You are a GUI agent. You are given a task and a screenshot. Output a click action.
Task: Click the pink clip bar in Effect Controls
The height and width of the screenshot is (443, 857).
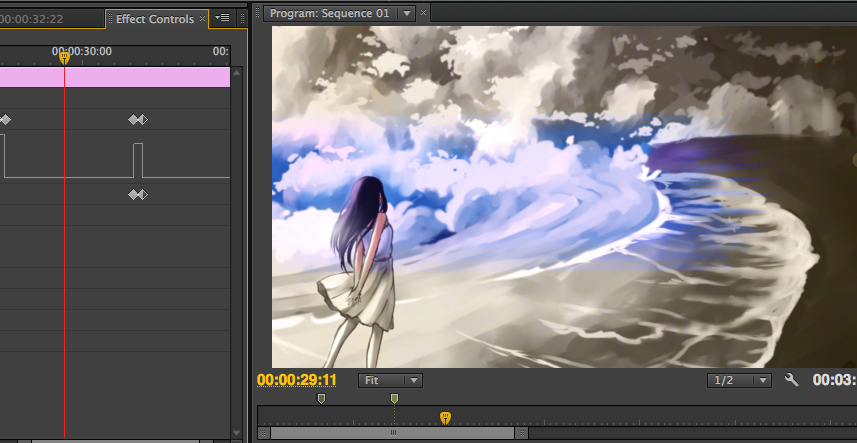(115, 77)
